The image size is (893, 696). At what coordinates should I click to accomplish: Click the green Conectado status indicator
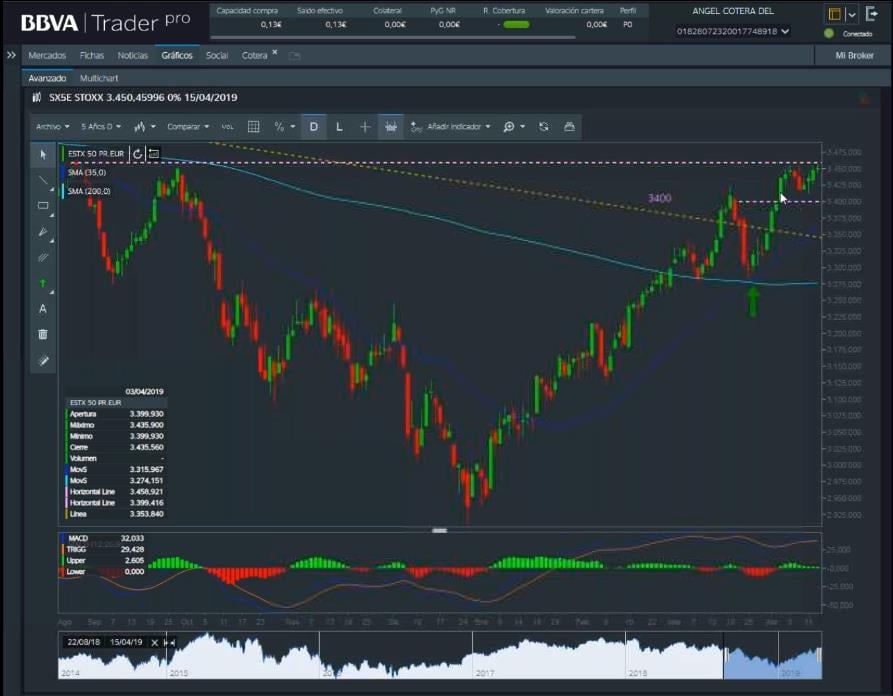(x=829, y=34)
